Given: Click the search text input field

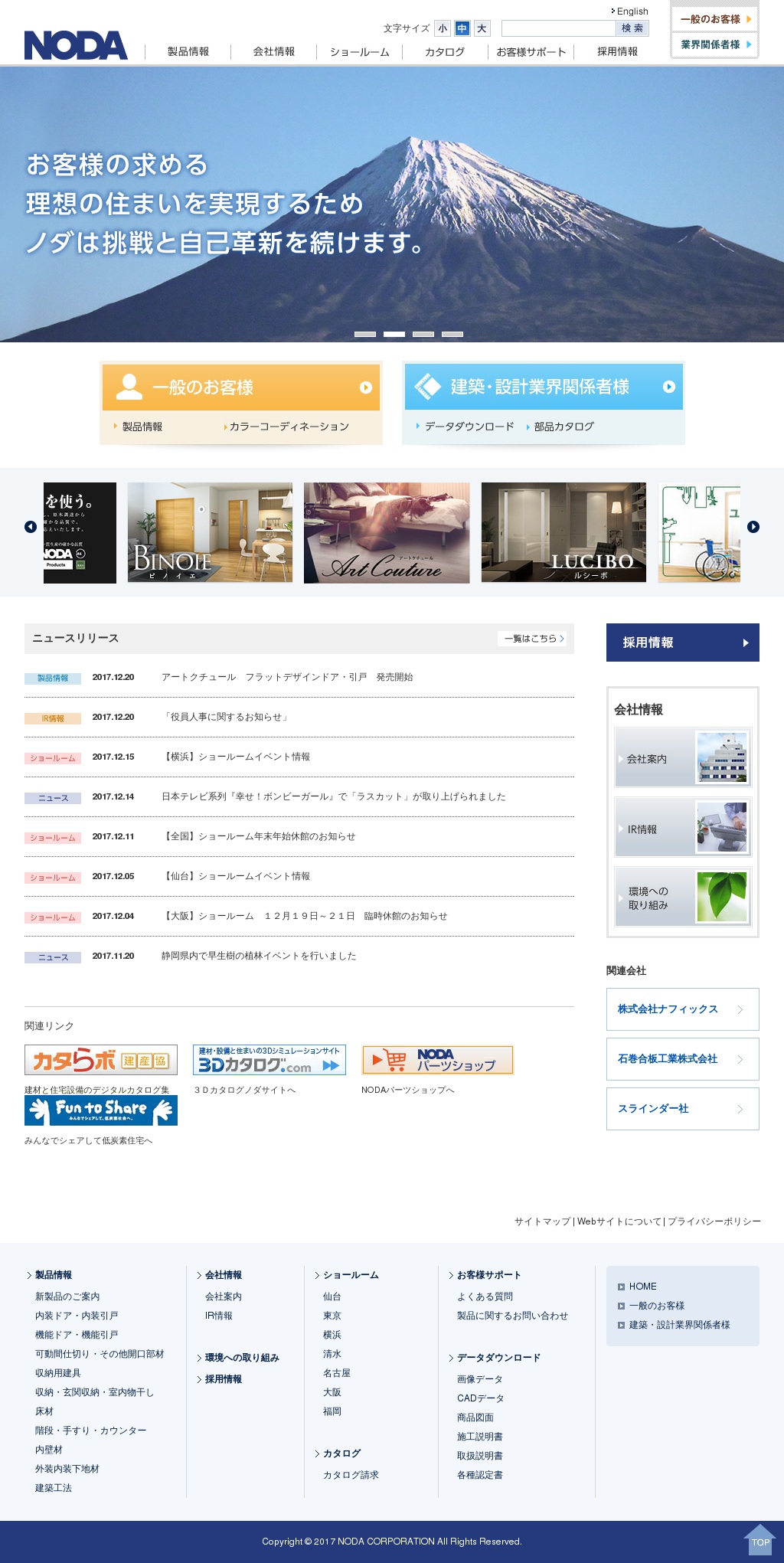Looking at the screenshot, I should pyautogui.click(x=558, y=28).
